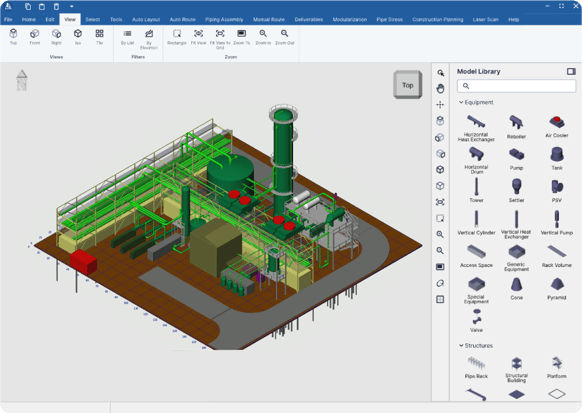Open the Deliverables tab
Viewport: 582px width, 413px height.
[x=308, y=19]
